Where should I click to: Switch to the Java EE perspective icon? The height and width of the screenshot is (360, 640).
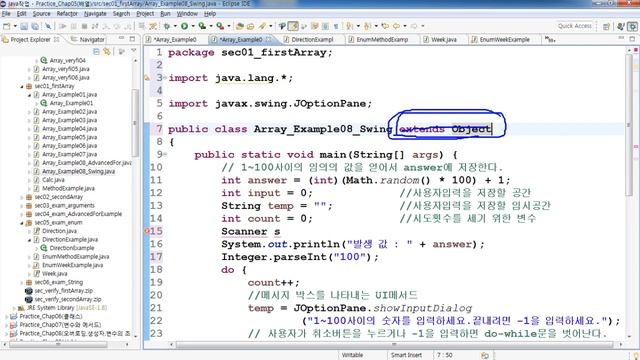tap(621, 27)
